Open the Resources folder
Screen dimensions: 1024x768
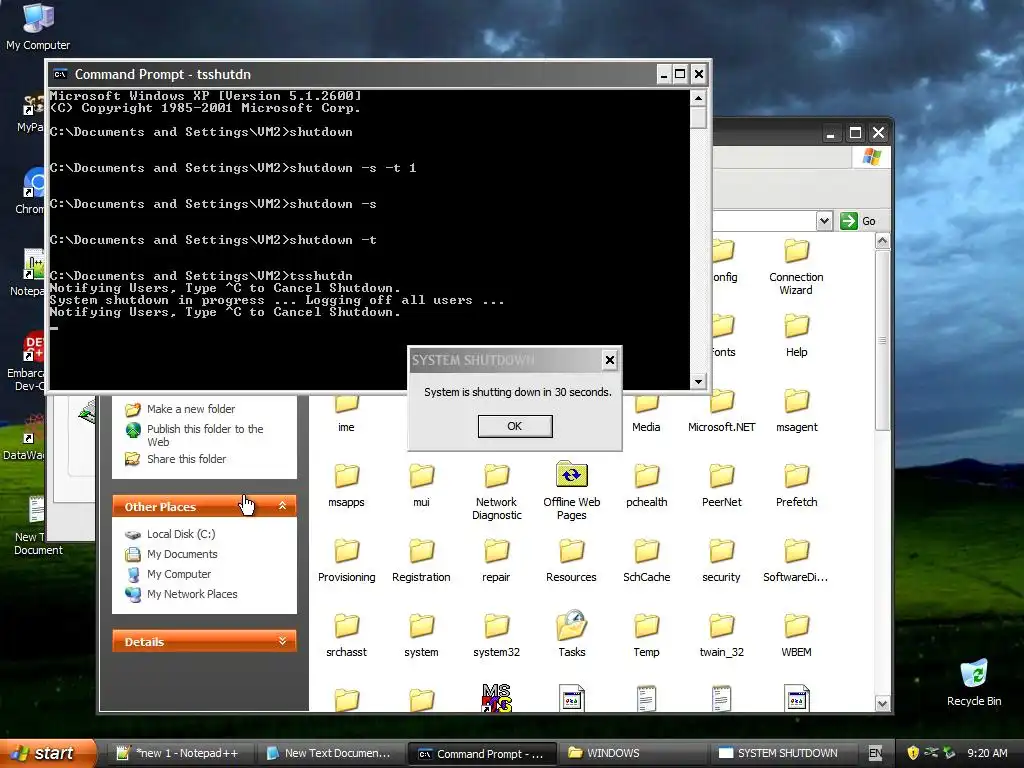571,560
